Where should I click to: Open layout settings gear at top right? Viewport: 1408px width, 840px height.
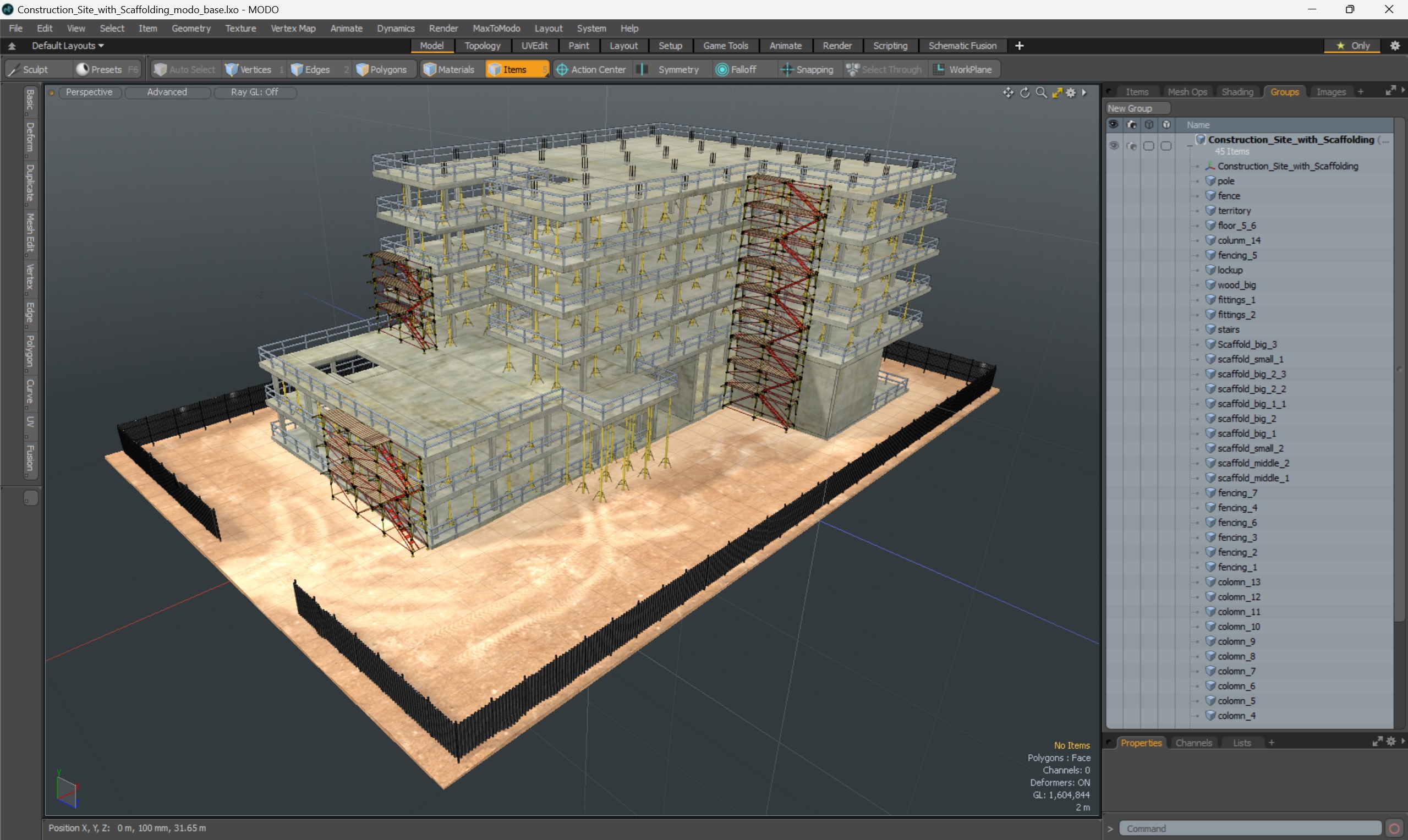click(1395, 45)
